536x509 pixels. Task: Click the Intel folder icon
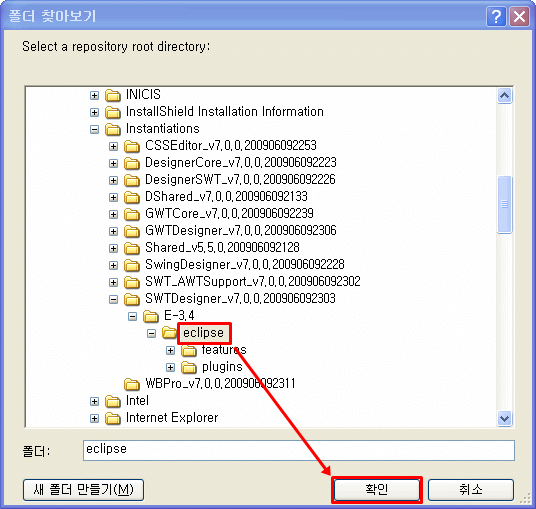point(112,401)
